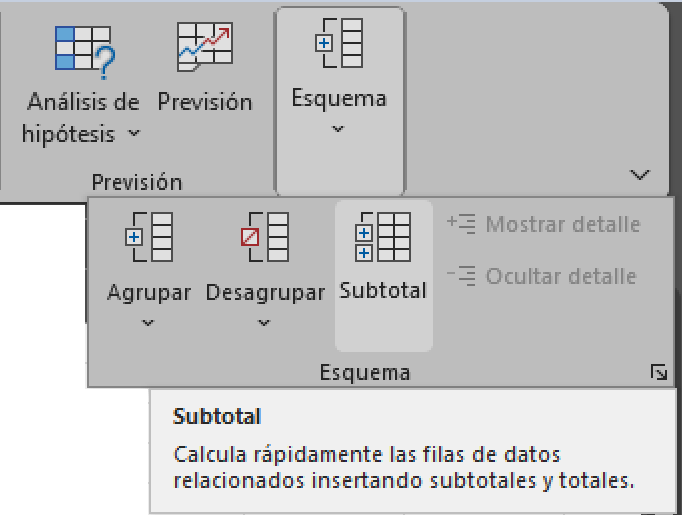Screen dimensions: 682x515
Task: Click the Agrupar text label
Action: pyautogui.click(x=149, y=293)
